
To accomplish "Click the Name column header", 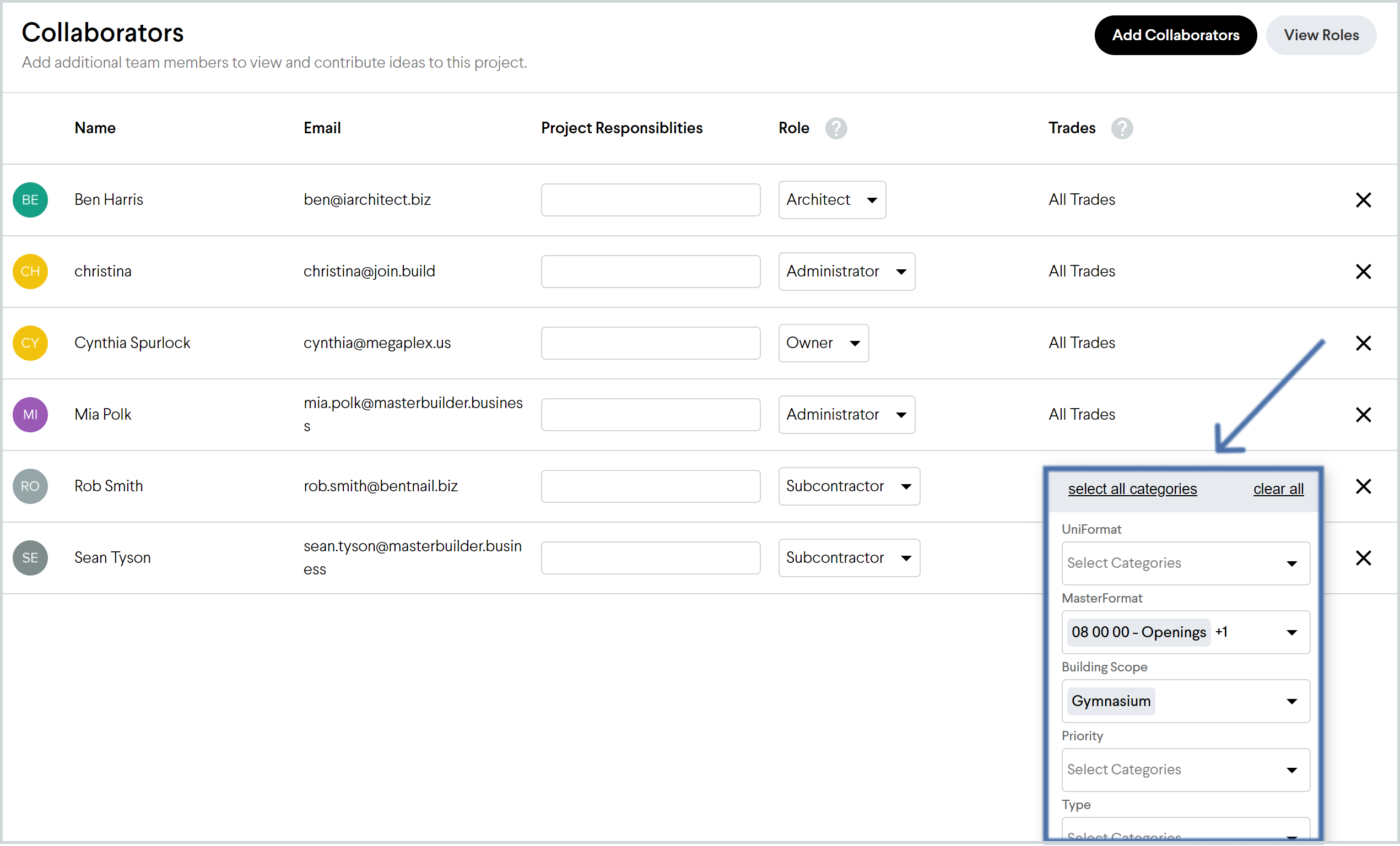I will coord(95,128).
